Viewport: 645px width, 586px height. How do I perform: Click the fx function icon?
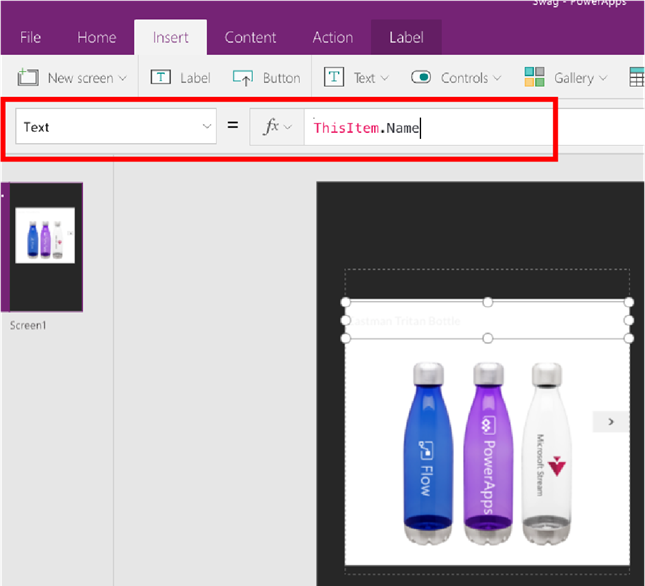point(271,127)
